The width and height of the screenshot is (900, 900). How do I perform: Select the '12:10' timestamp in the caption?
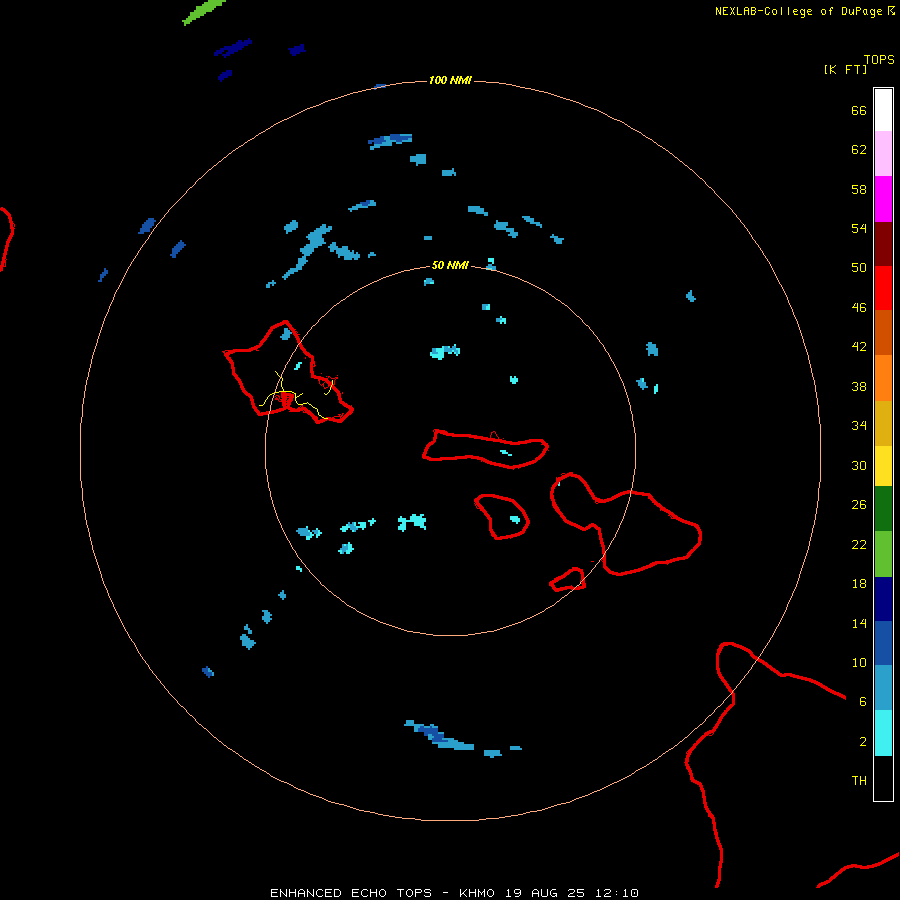(x=617, y=893)
